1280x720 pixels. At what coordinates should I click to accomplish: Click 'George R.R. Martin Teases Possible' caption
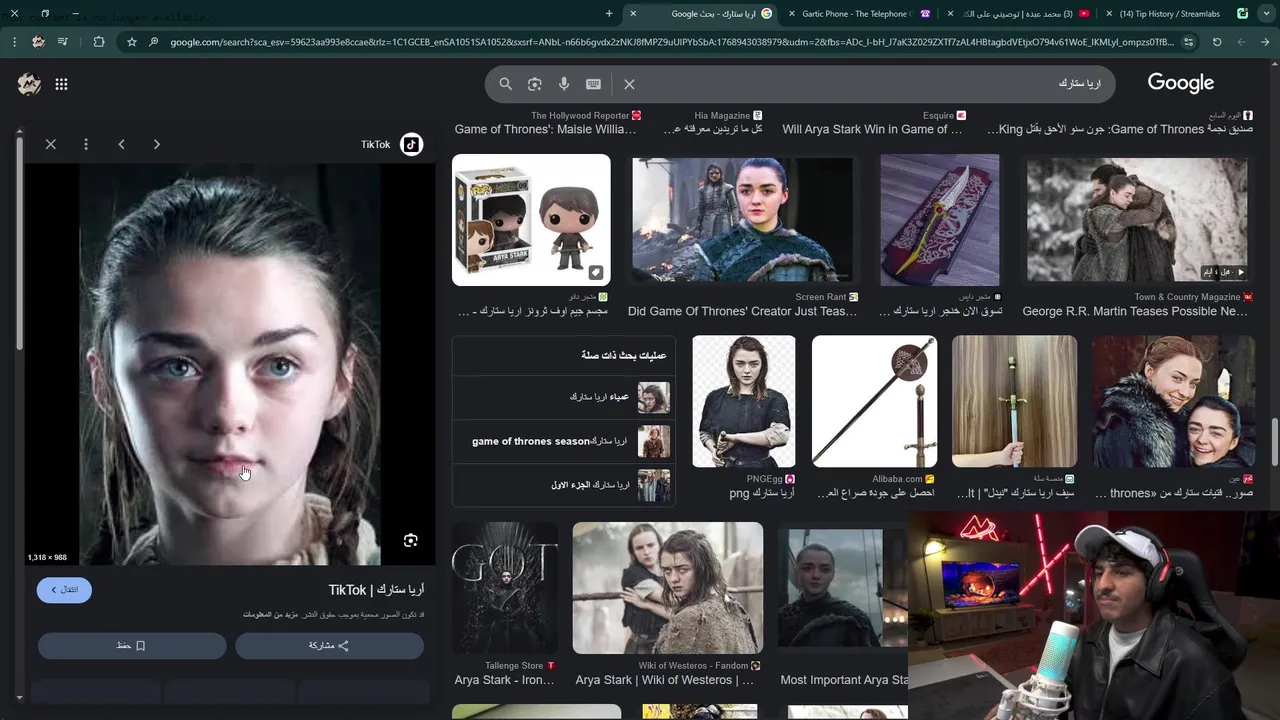[1135, 311]
